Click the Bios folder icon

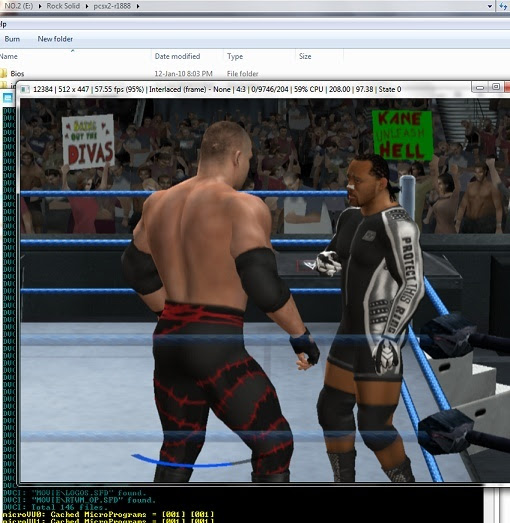click(4, 73)
